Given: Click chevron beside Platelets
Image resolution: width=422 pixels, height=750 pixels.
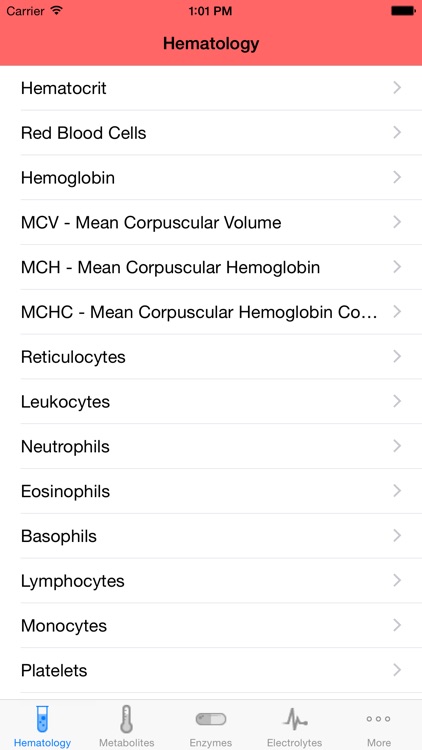Looking at the screenshot, I should pyautogui.click(x=397, y=670).
